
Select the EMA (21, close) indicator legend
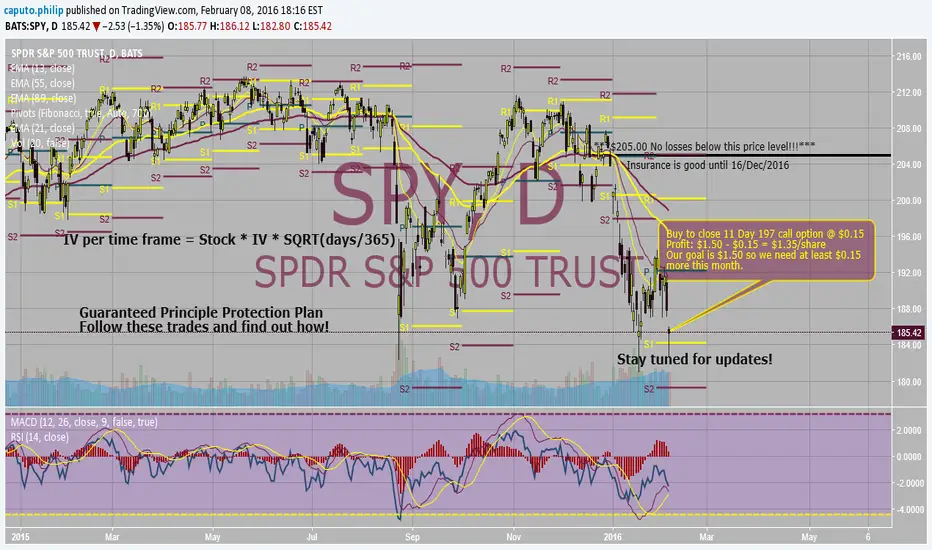pyautogui.click(x=43, y=128)
